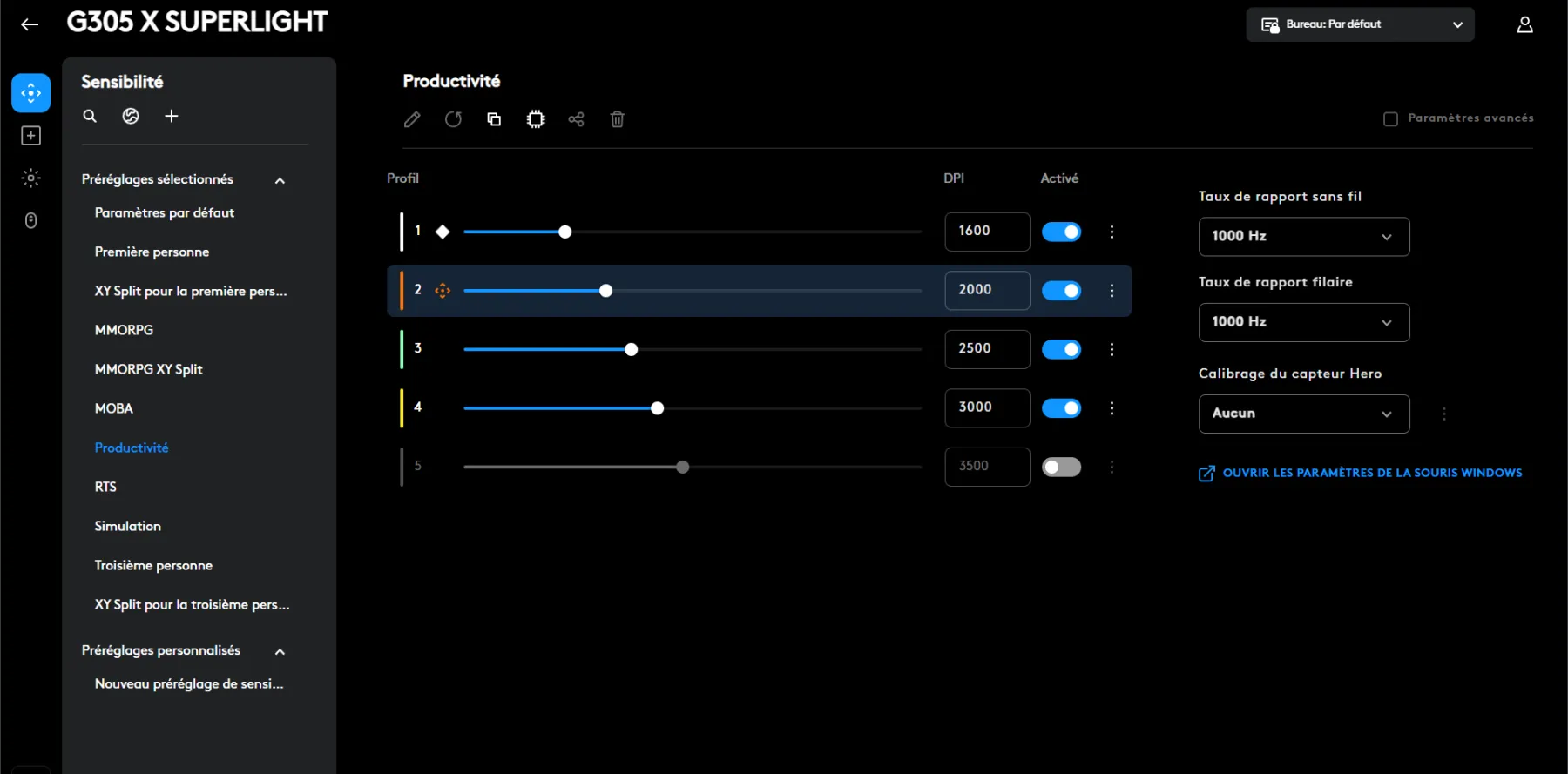This screenshot has width=1568, height=774.
Task: Click the orange DPI shift icon on profile 2
Action: (x=443, y=291)
